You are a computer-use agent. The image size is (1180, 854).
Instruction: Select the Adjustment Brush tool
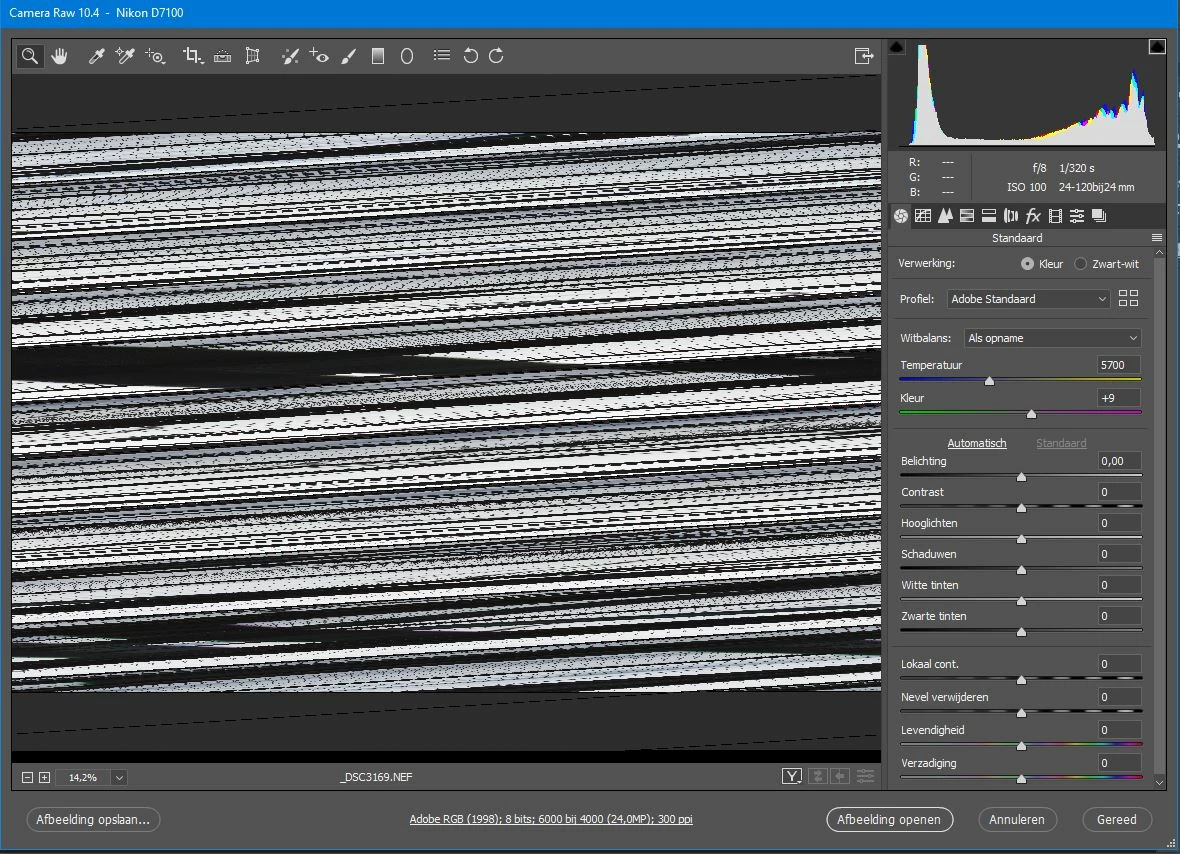[348, 56]
